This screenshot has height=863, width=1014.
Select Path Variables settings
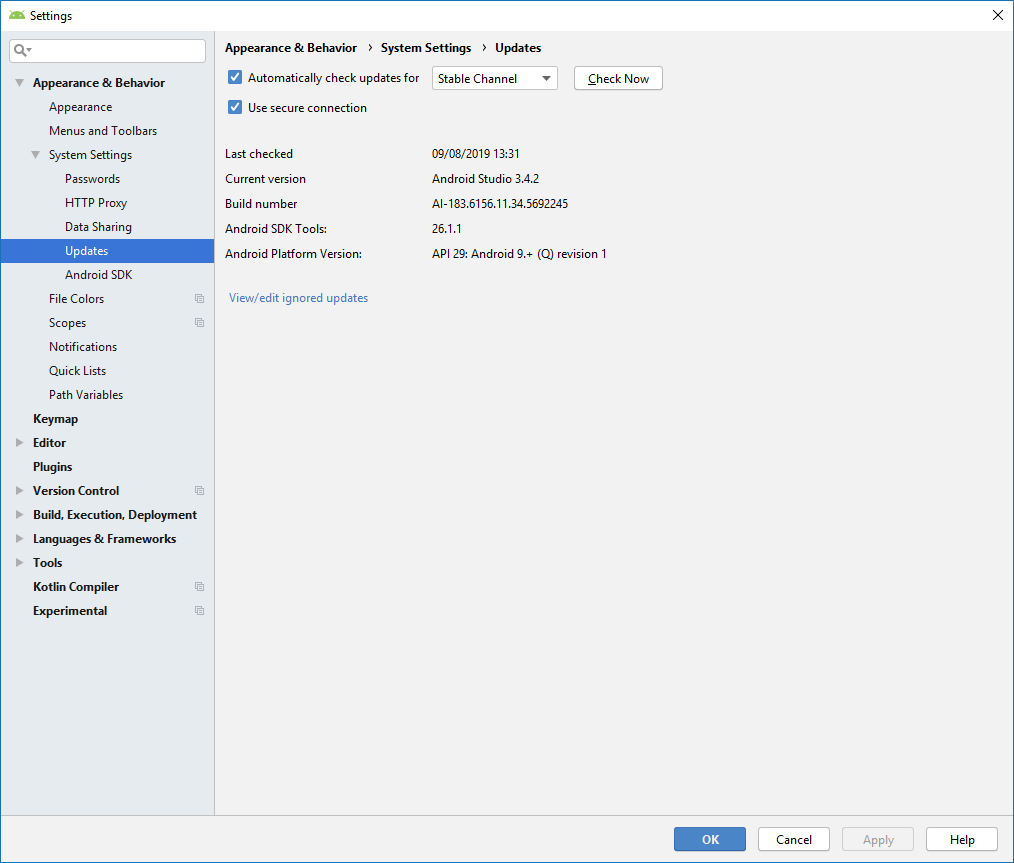(85, 394)
